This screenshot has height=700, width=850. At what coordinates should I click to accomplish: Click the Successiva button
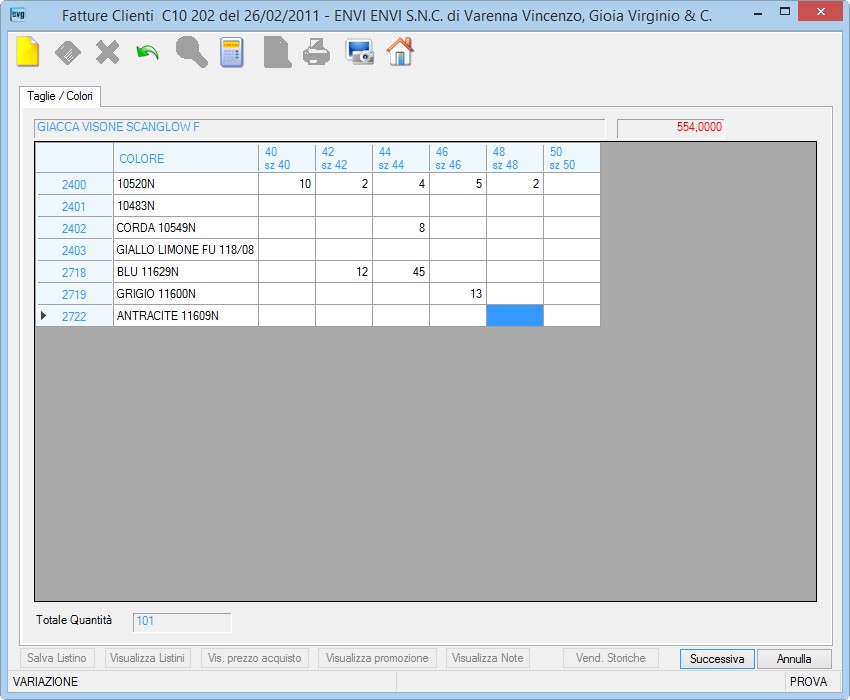tap(717, 659)
